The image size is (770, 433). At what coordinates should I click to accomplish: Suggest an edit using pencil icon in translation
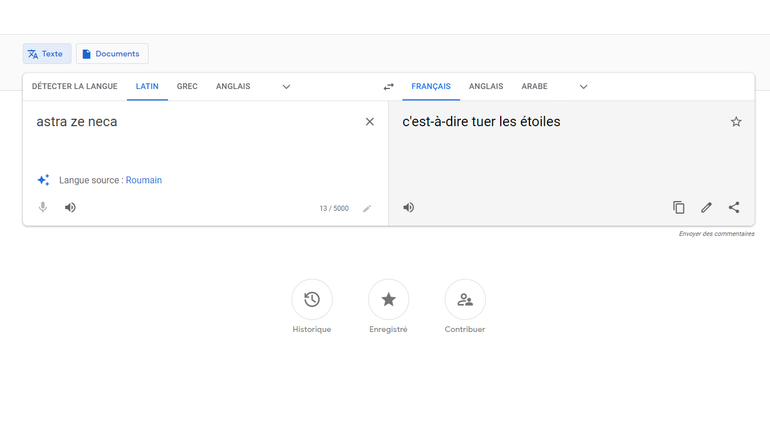point(706,208)
